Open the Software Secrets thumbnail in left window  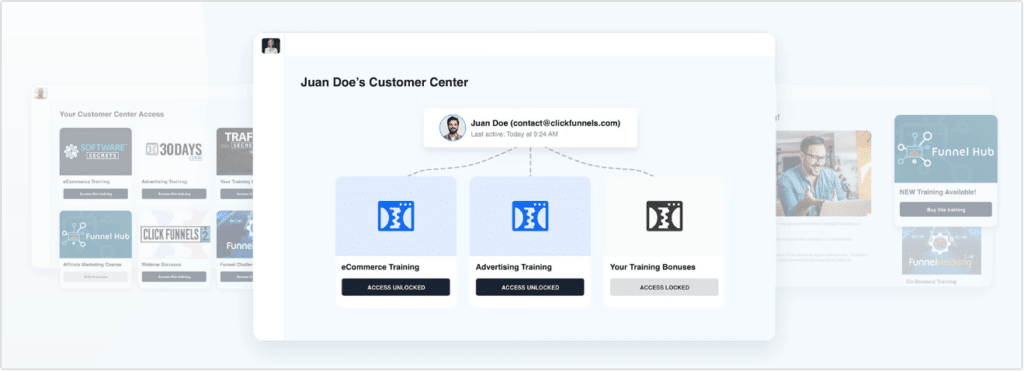(95, 152)
